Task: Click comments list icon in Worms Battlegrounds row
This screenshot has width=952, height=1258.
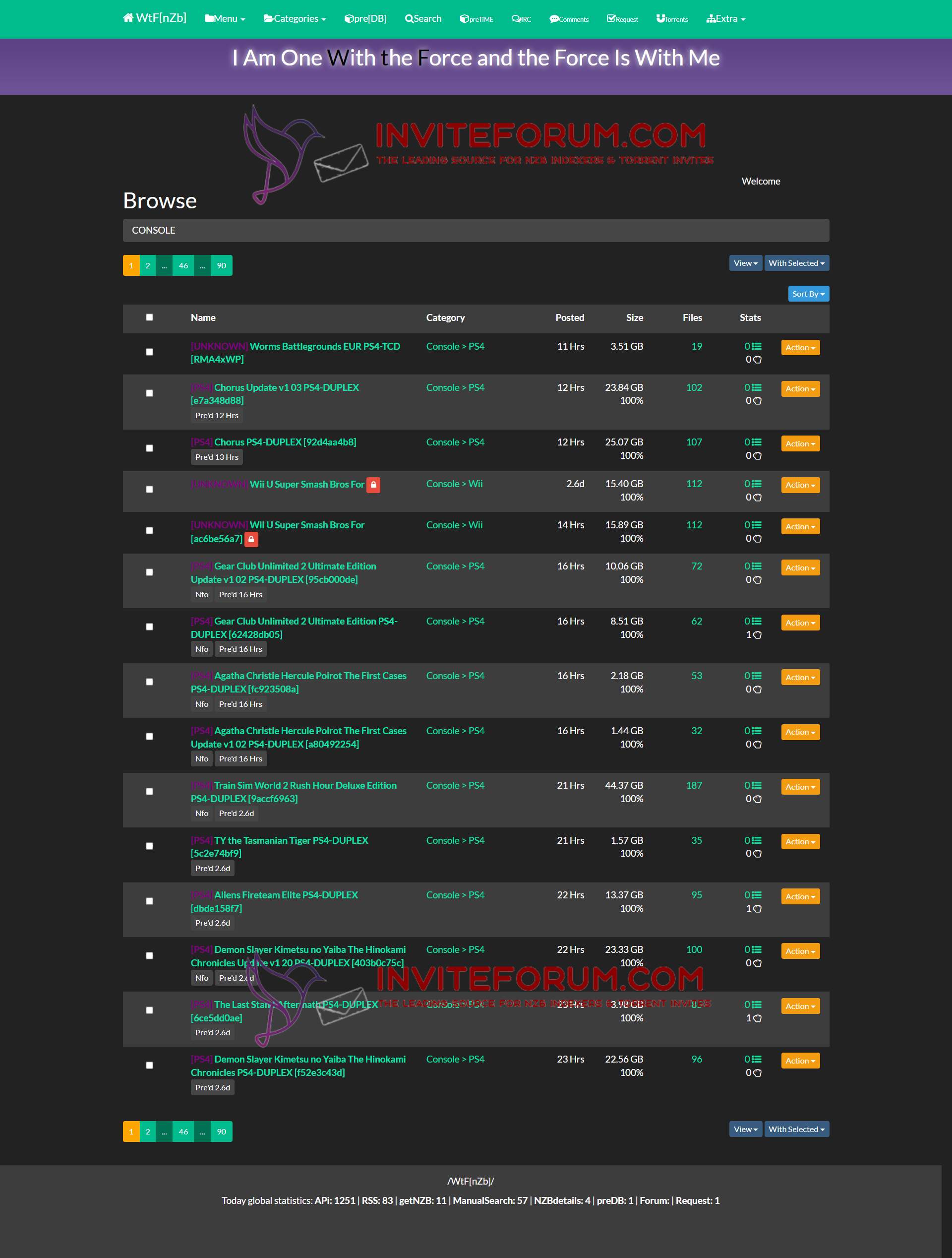Action: [757, 346]
